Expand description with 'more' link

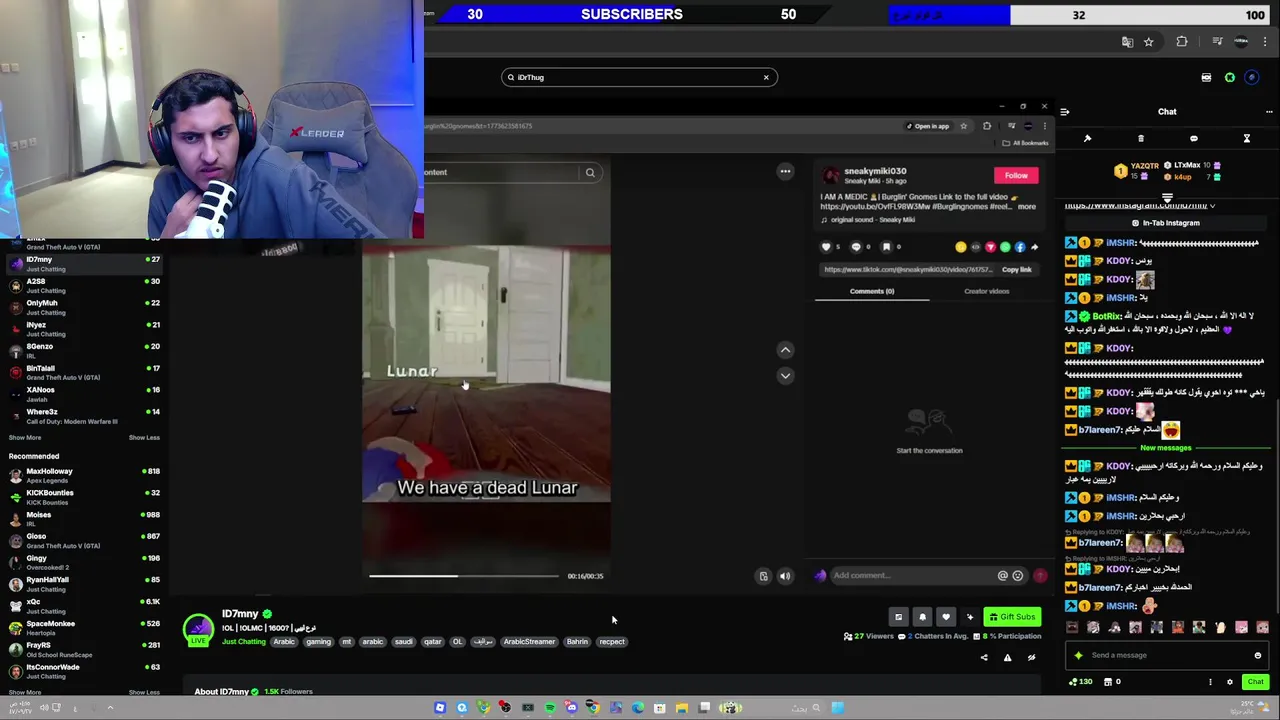click(x=1027, y=207)
